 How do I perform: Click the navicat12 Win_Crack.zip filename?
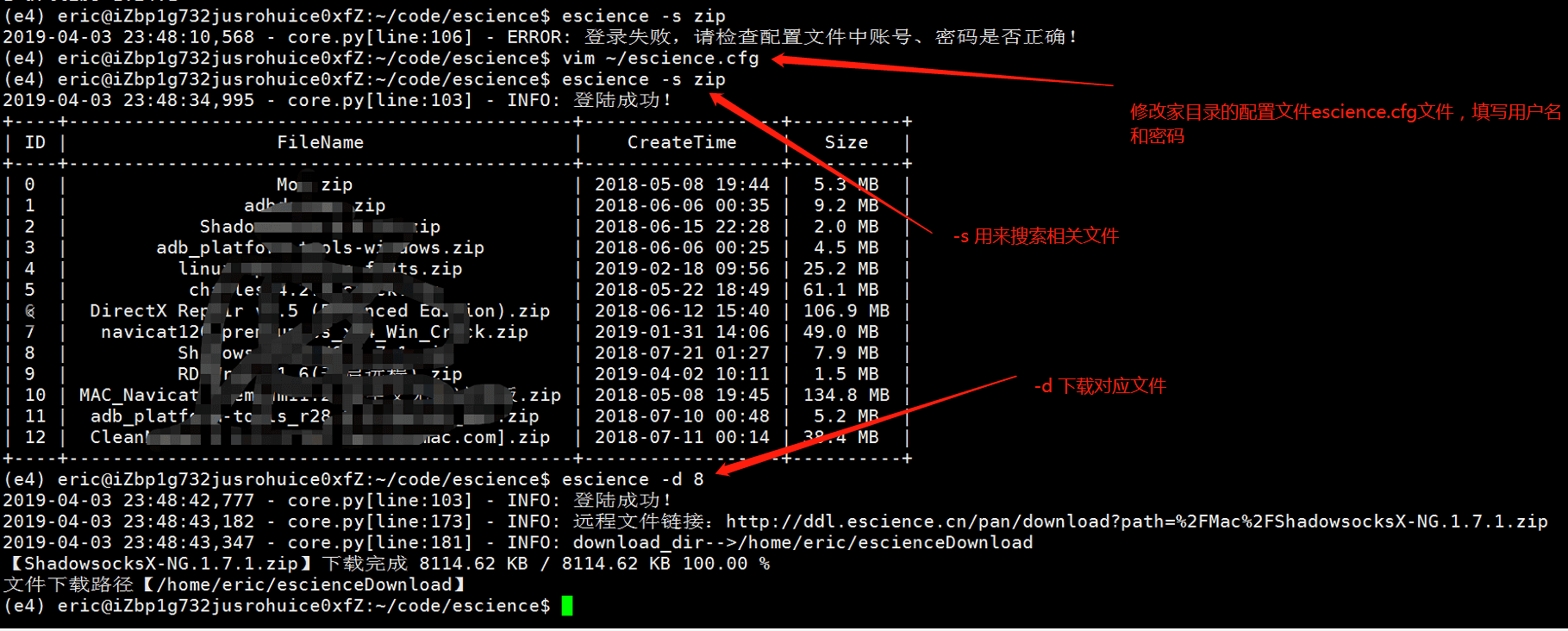(x=315, y=332)
